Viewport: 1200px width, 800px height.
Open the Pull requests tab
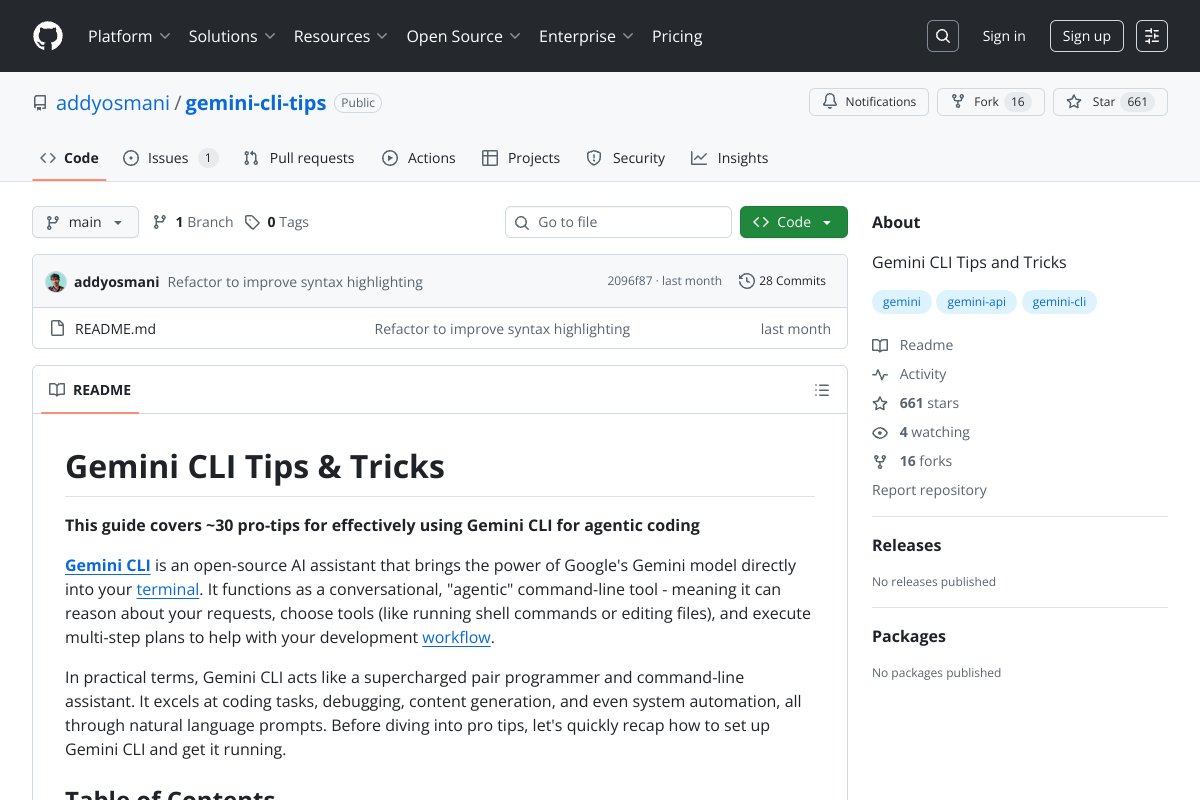tap(299, 158)
